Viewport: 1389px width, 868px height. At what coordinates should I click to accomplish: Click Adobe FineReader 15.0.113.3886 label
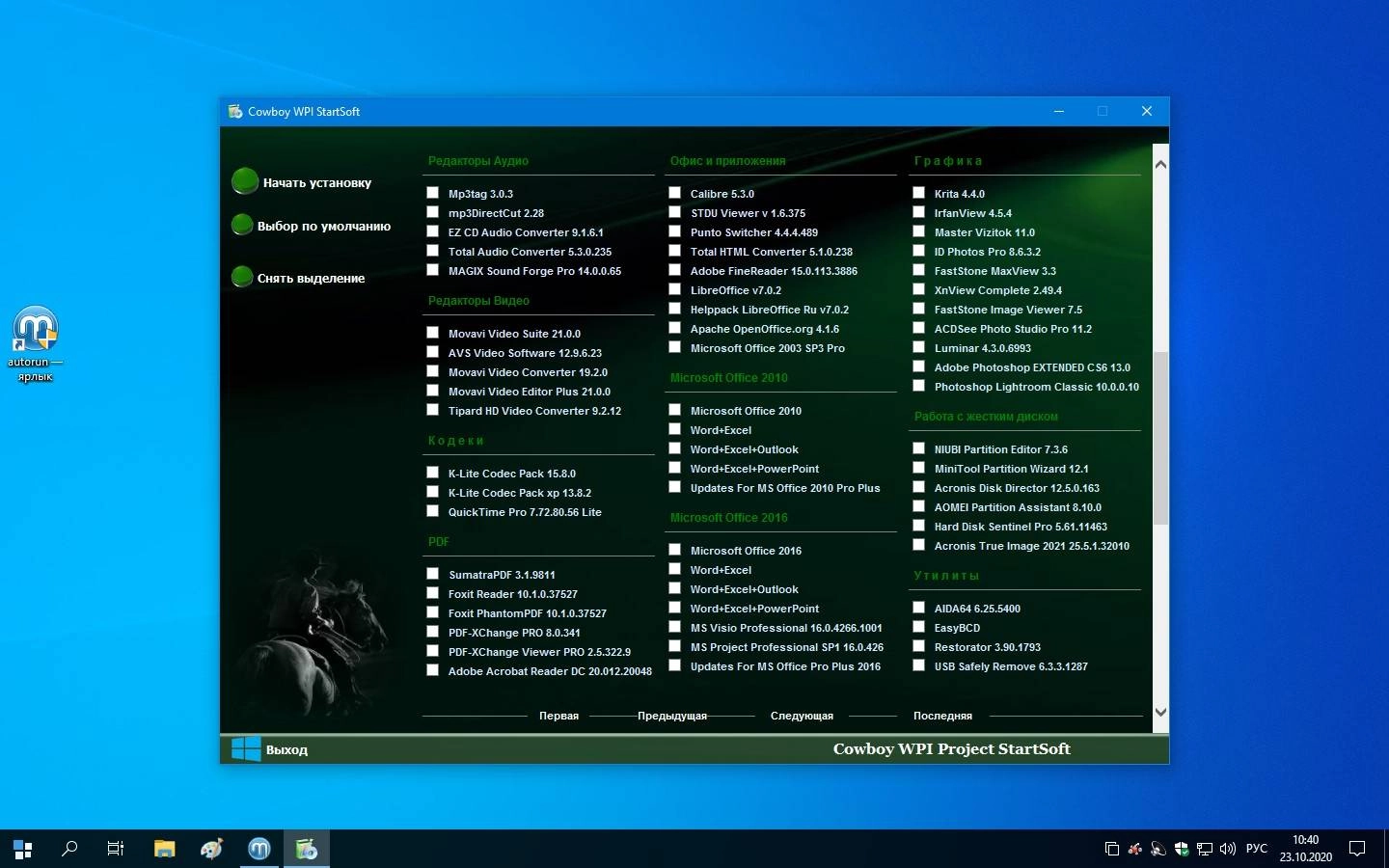774,271
